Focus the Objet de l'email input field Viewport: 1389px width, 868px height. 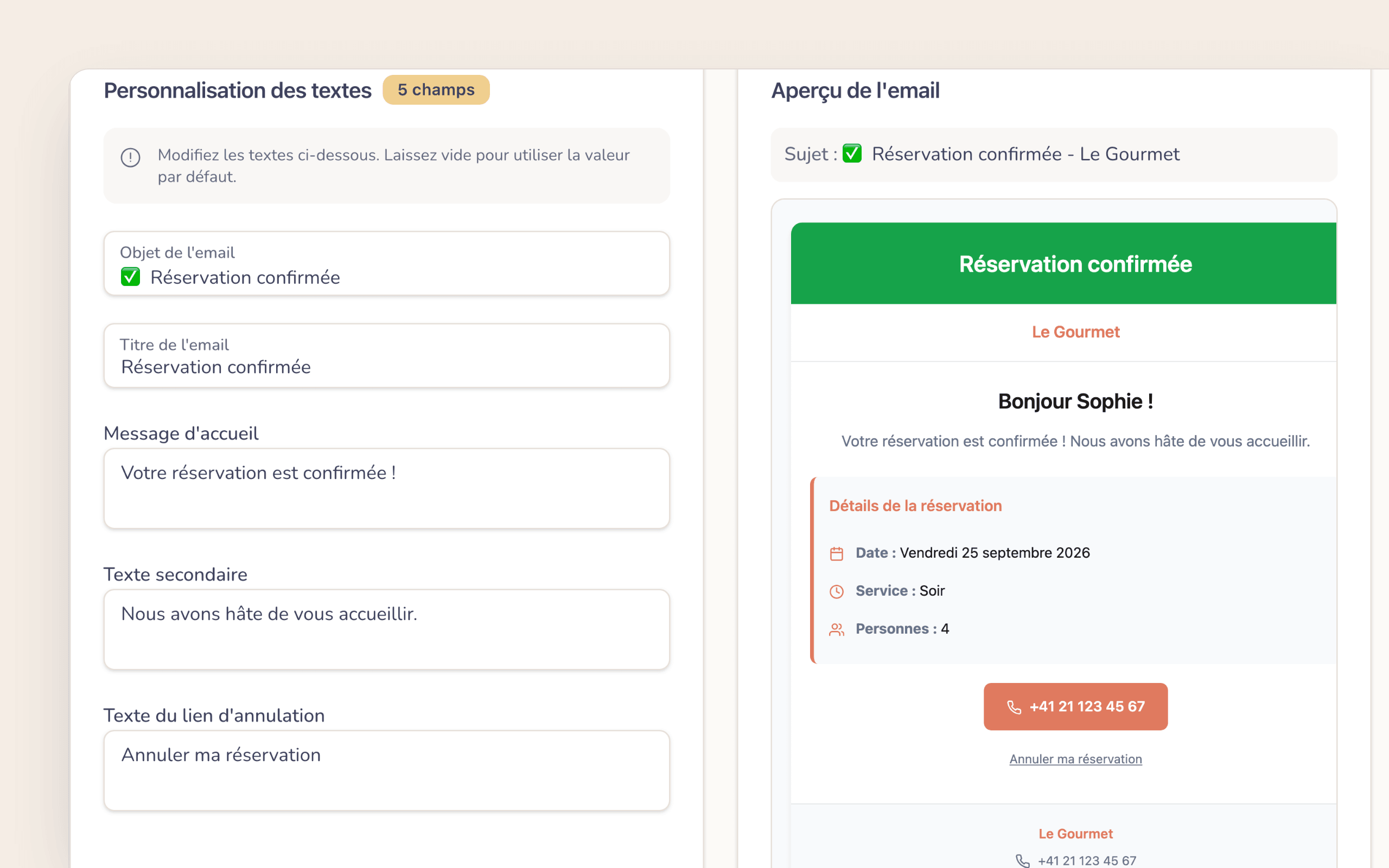(x=387, y=264)
